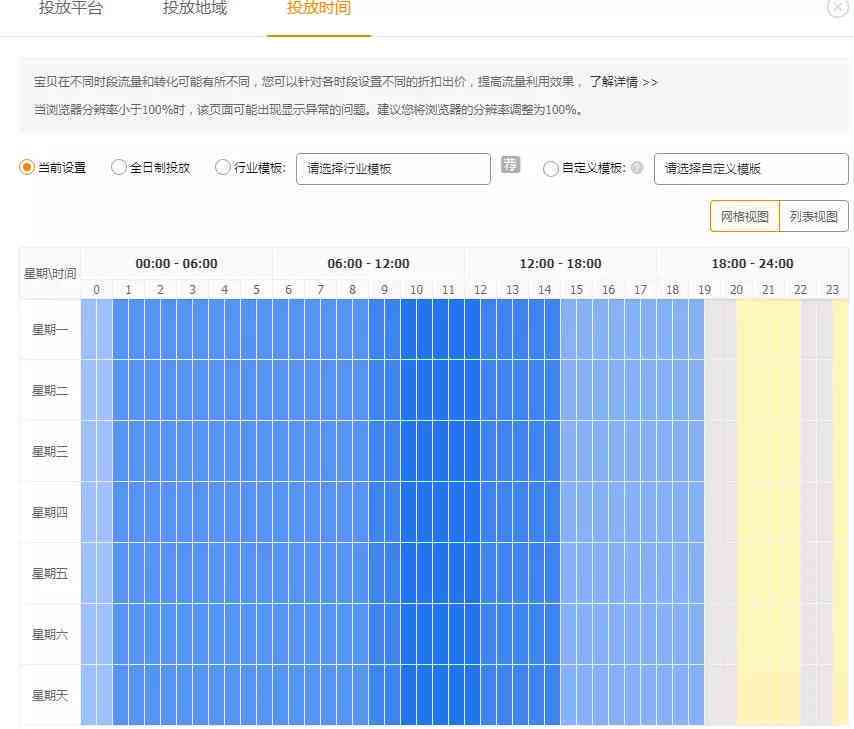Image resolution: width=854 pixels, height=729 pixels.
Task: Switch to 列表视图 list view
Action: [x=814, y=216]
